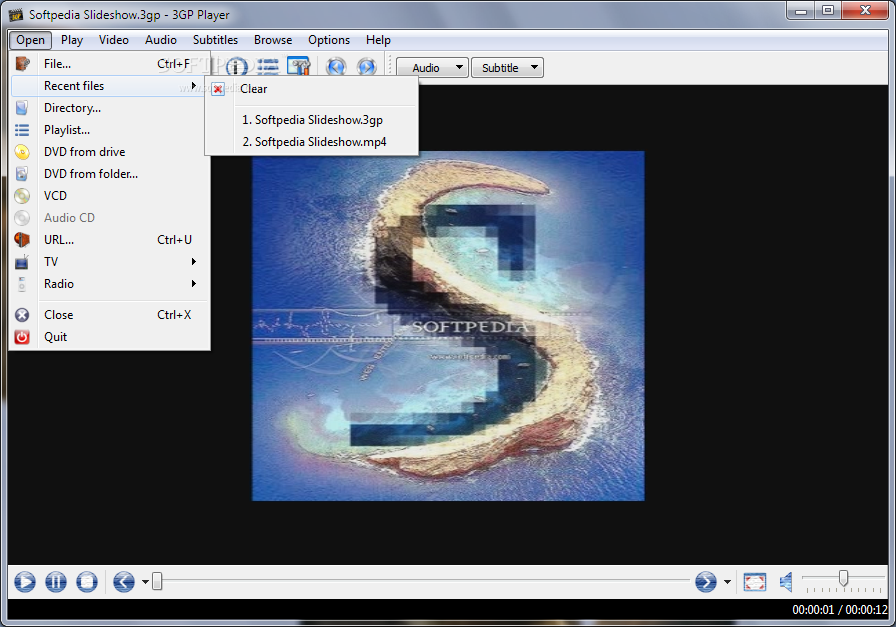Click the red X Clear icon
Image resolution: width=896 pixels, height=627 pixels.
218,89
